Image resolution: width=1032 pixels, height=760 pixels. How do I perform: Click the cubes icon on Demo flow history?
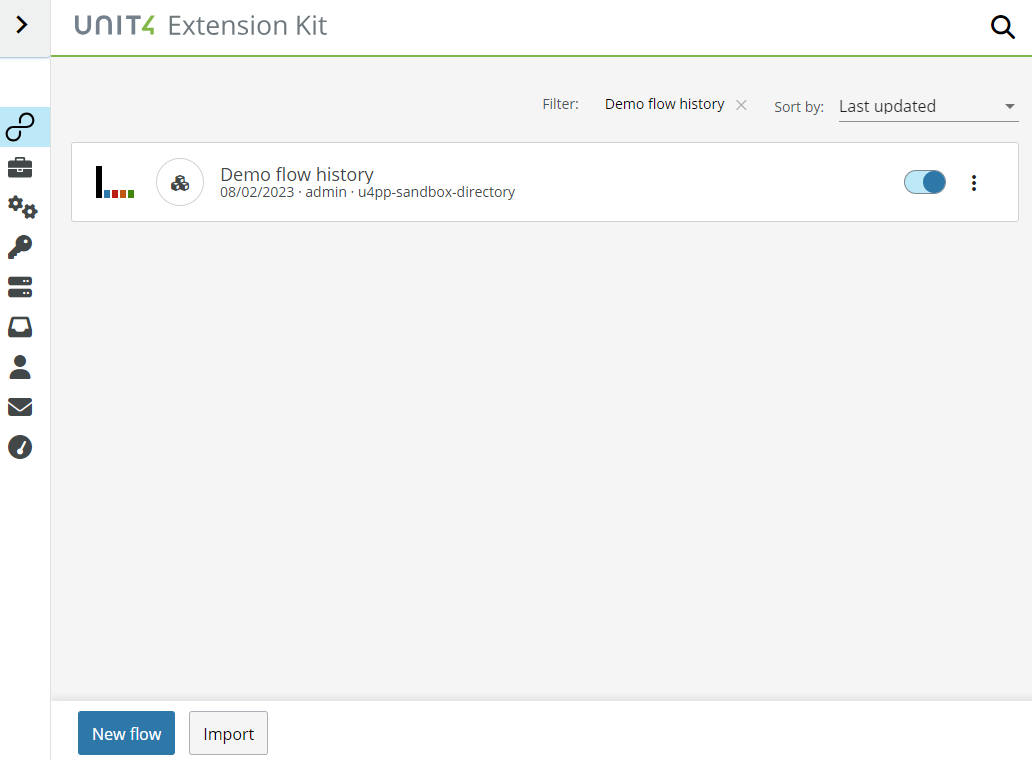point(180,182)
